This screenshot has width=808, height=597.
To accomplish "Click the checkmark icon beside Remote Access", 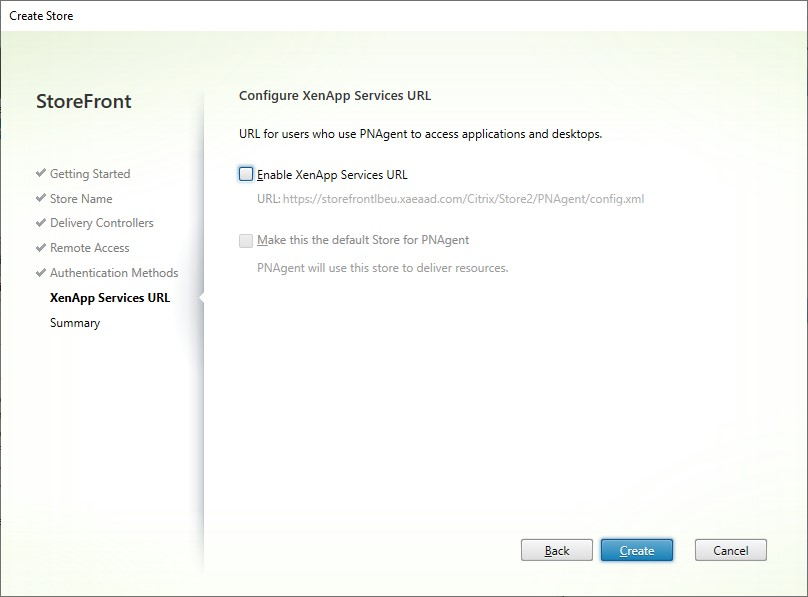I will click(41, 247).
